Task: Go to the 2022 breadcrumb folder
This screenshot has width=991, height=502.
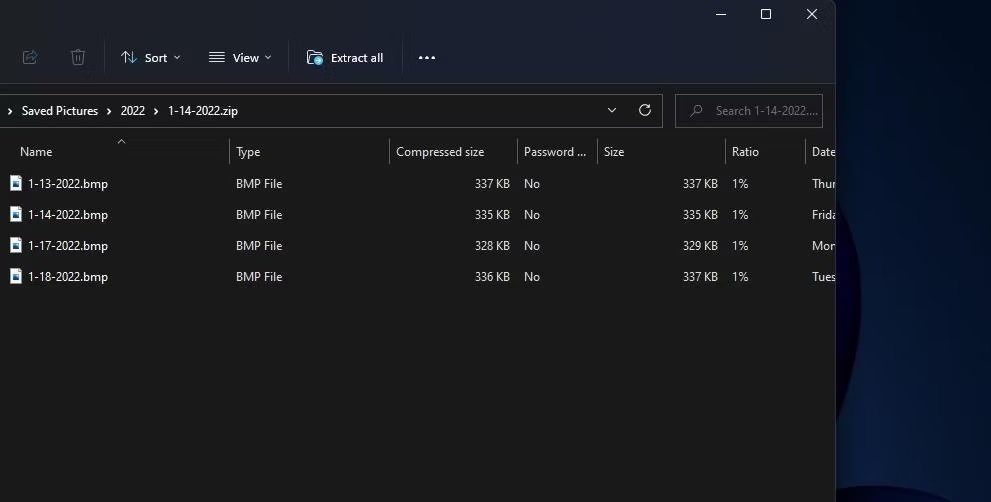Action: pos(133,111)
